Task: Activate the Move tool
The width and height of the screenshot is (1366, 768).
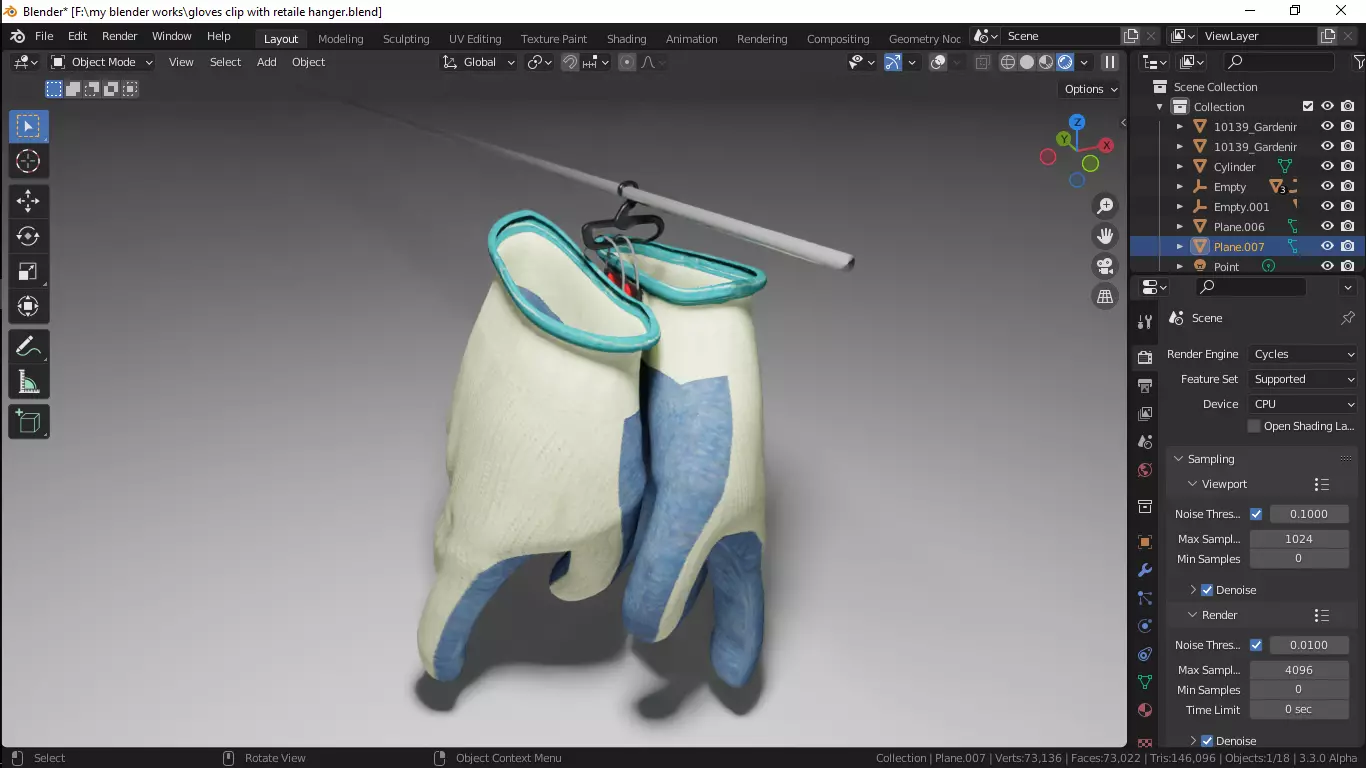Action: coord(28,200)
